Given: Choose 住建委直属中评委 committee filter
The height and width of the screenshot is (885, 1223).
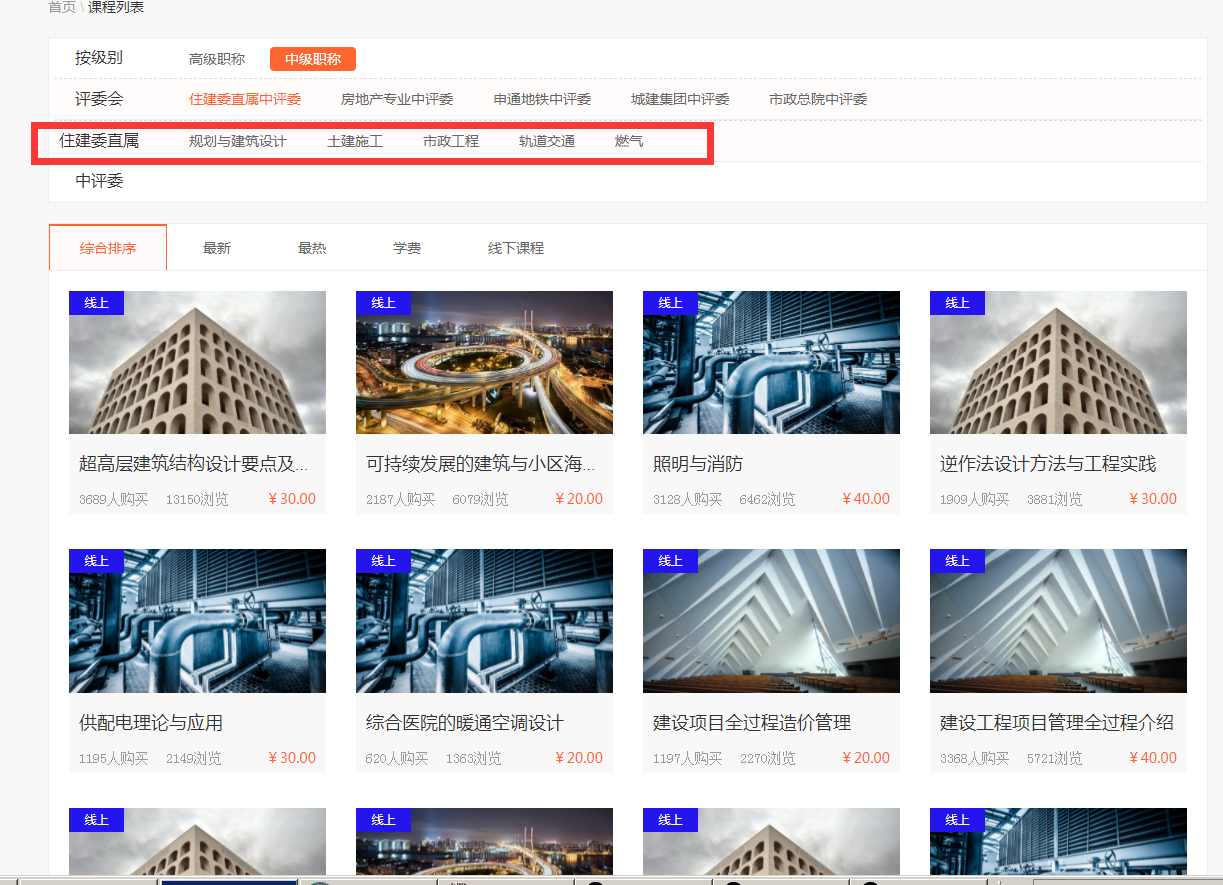Looking at the screenshot, I should point(245,99).
